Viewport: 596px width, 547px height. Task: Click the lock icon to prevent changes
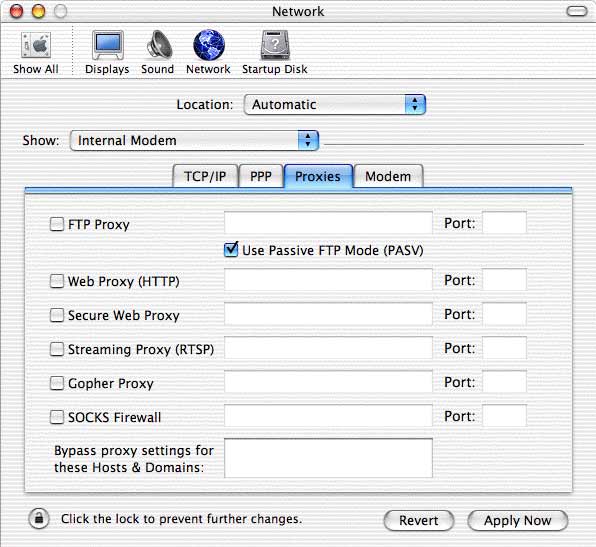pos(39,518)
